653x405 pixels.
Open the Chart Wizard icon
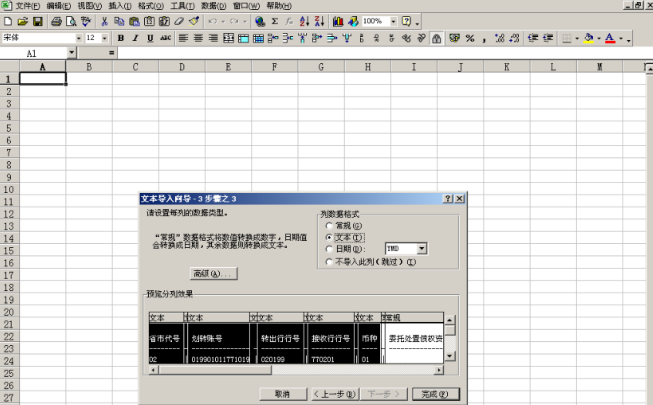(338, 21)
